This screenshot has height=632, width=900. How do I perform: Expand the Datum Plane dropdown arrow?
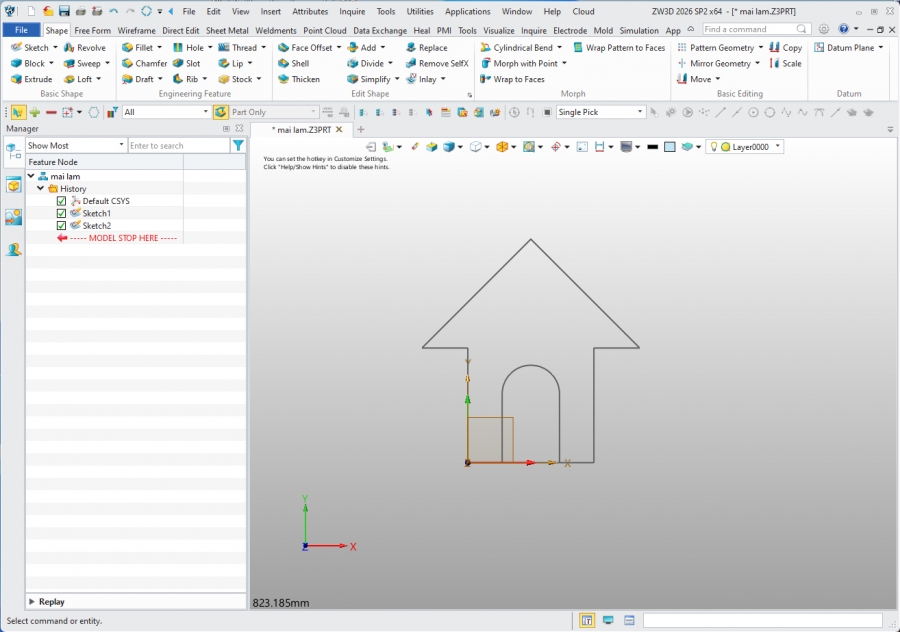pos(880,48)
